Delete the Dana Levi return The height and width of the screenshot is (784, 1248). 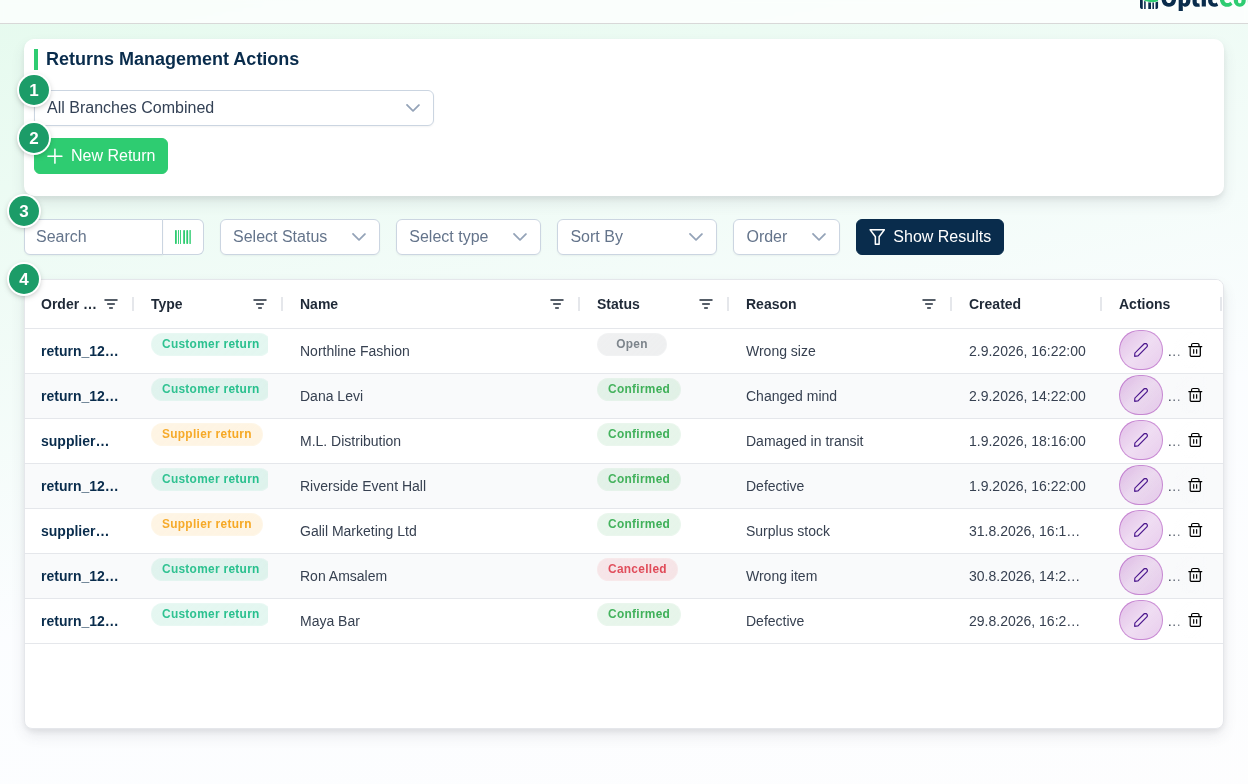(1195, 395)
